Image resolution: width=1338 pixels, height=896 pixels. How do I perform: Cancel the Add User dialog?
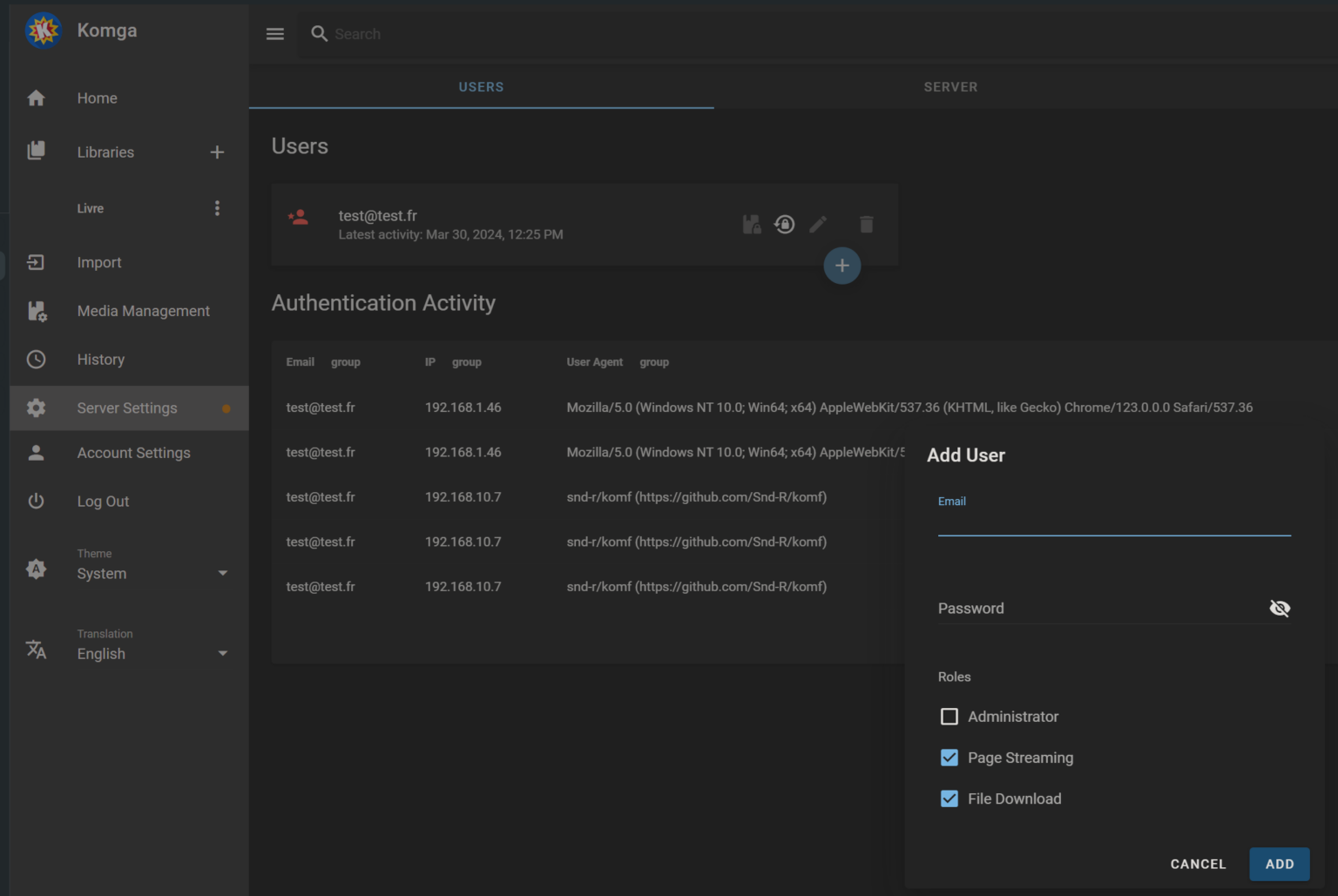point(1198,864)
